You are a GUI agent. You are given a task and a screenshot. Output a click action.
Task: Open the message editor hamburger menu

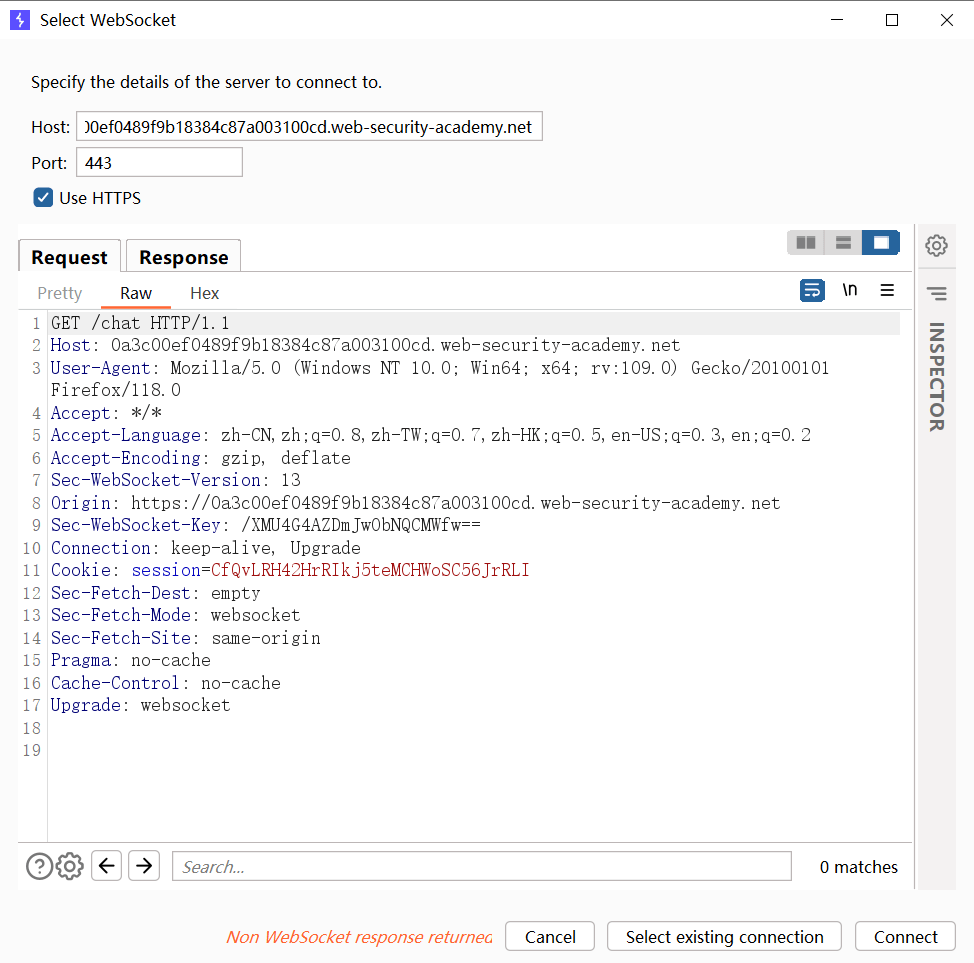coord(887,291)
